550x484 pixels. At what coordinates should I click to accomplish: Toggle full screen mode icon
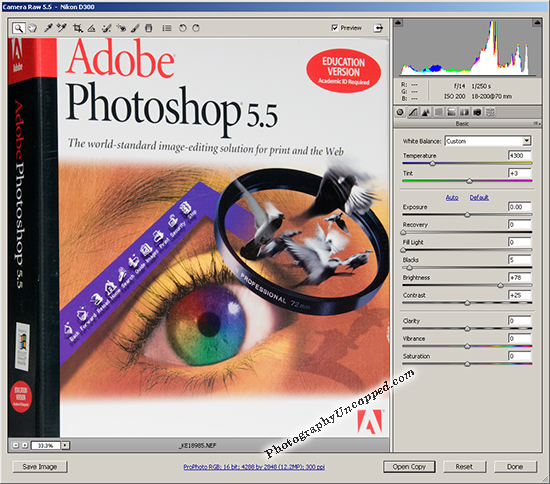378,28
